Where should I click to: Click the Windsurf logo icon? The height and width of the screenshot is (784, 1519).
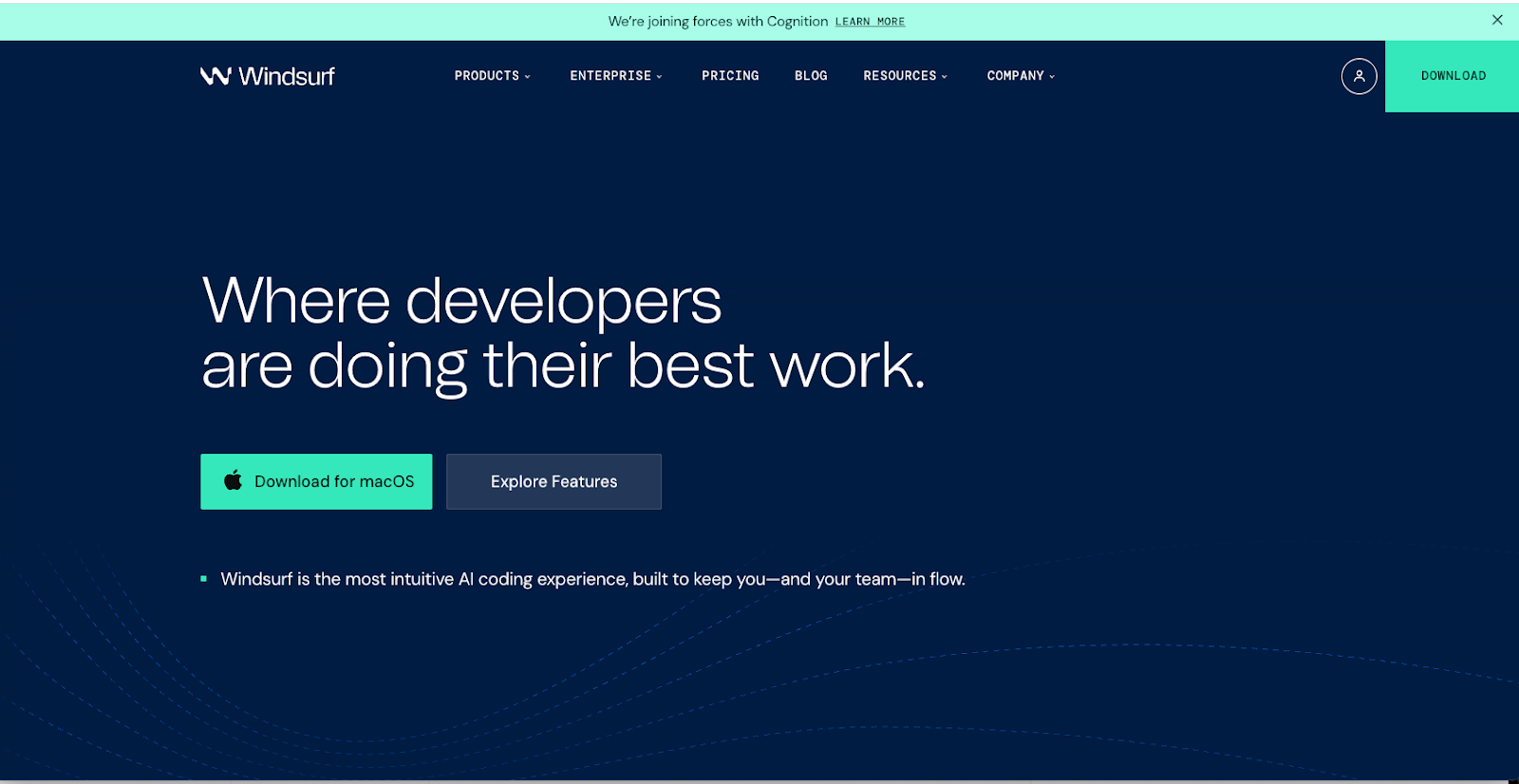point(216,76)
